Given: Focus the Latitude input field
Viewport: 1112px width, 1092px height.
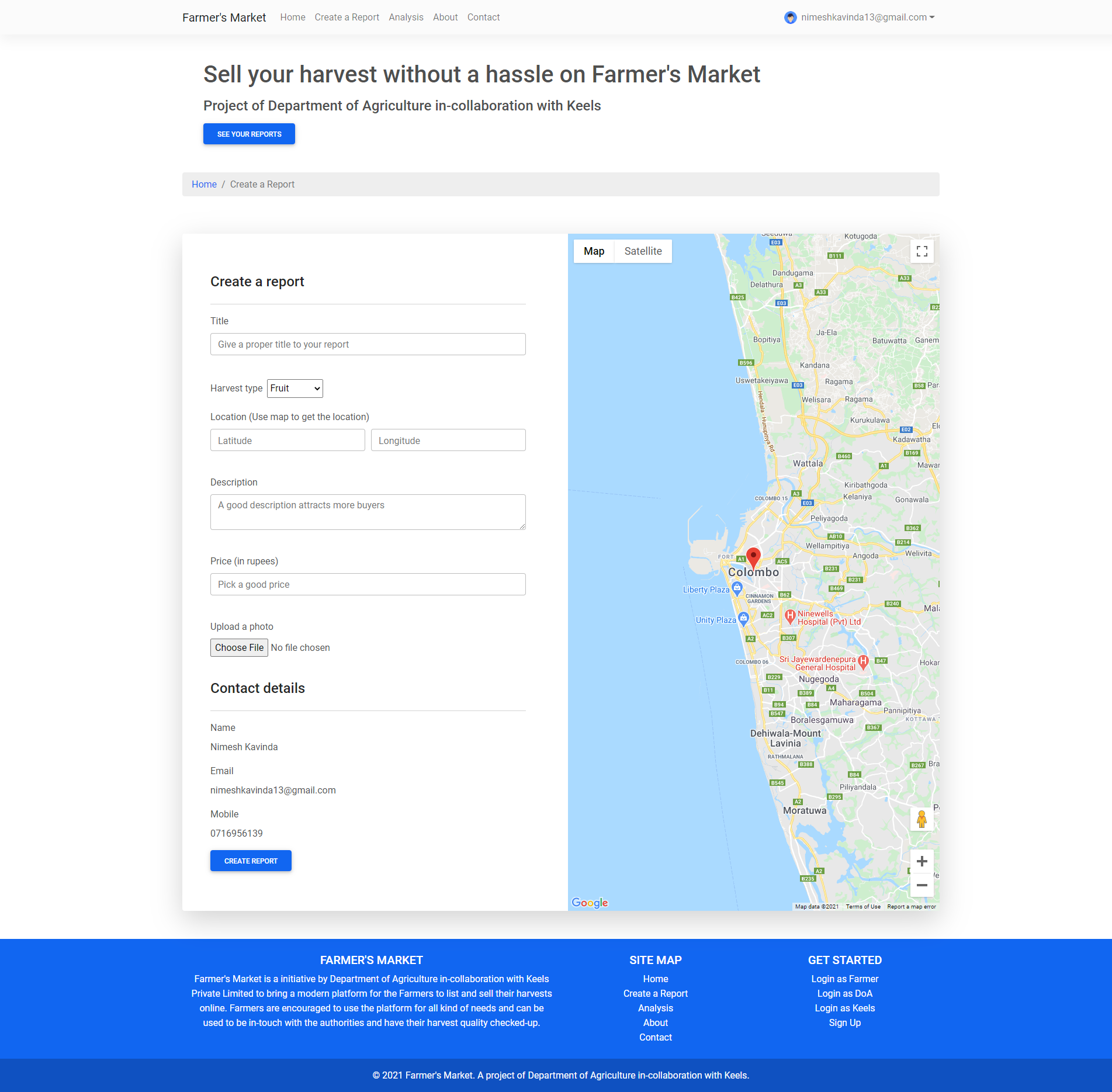Looking at the screenshot, I should tap(287, 440).
